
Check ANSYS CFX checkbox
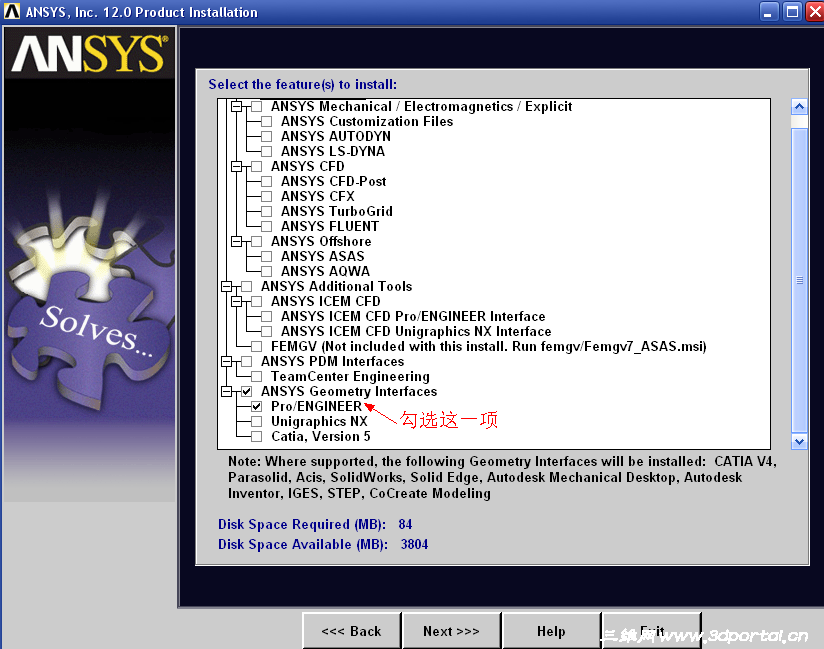(x=266, y=197)
